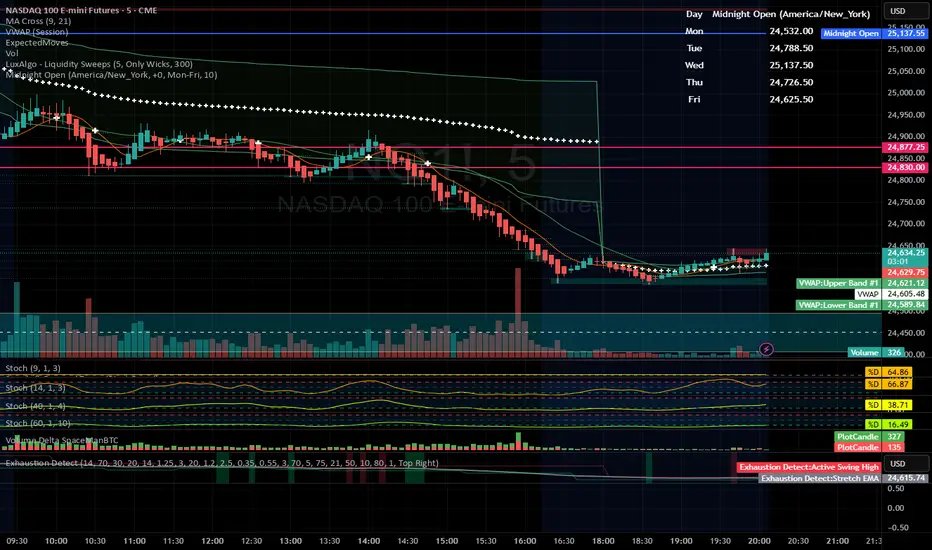Click the Volume 326 label
This screenshot has width=932, height=550.
pos(876,353)
